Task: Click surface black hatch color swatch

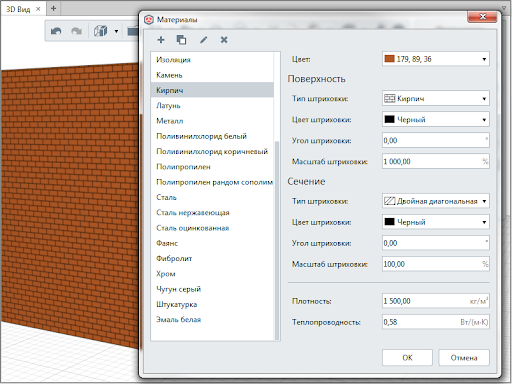Action: 389,119
